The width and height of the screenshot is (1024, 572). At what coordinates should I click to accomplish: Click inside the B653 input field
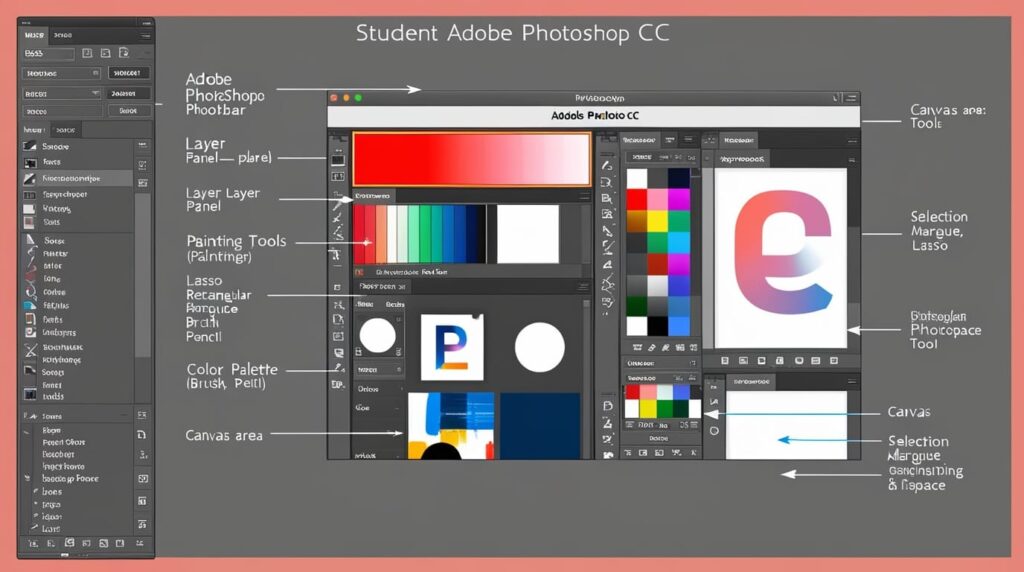pos(49,54)
